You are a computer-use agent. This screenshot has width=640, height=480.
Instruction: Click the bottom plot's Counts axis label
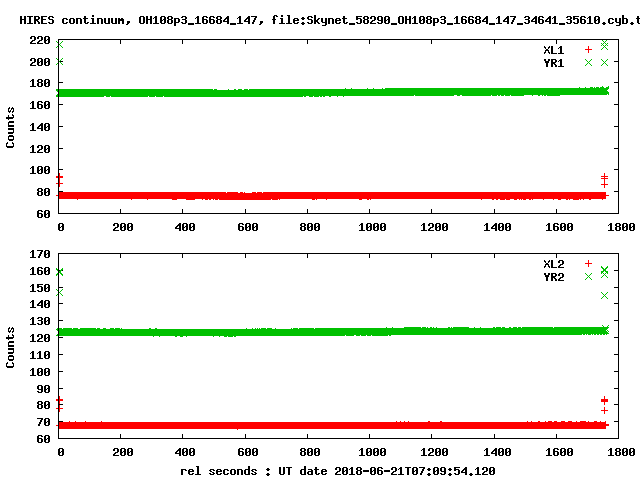click(10, 347)
